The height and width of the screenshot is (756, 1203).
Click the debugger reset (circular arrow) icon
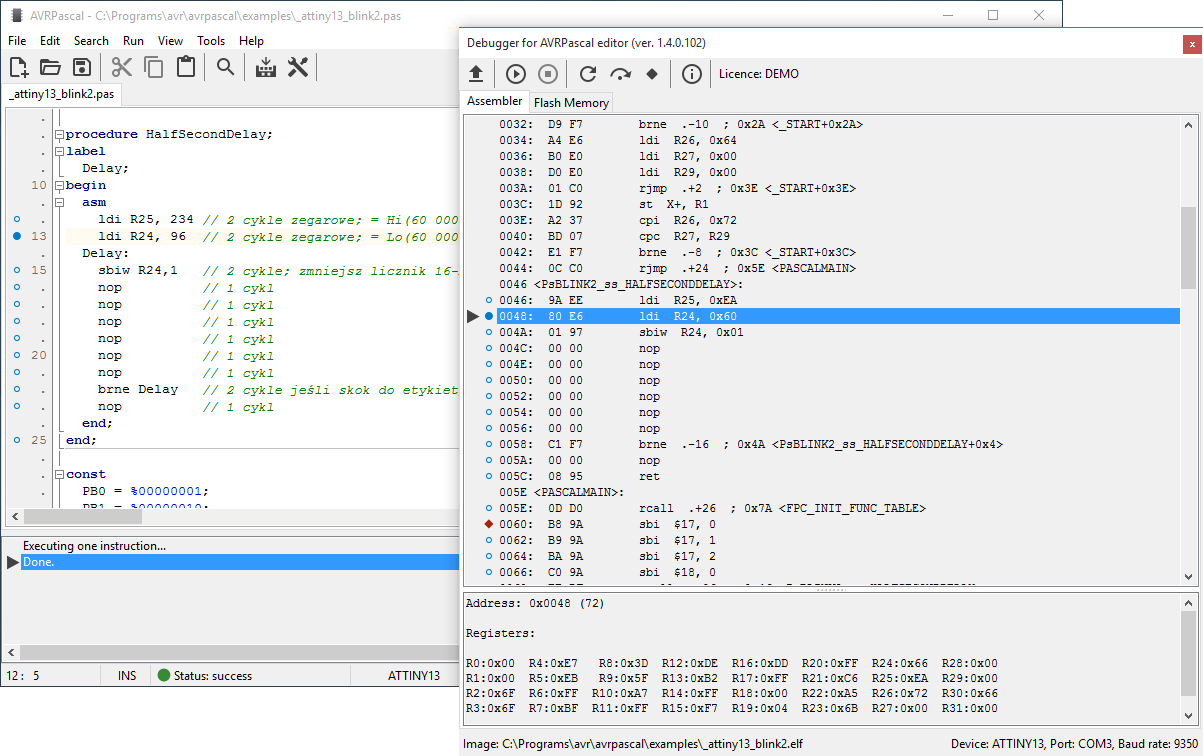pyautogui.click(x=588, y=74)
